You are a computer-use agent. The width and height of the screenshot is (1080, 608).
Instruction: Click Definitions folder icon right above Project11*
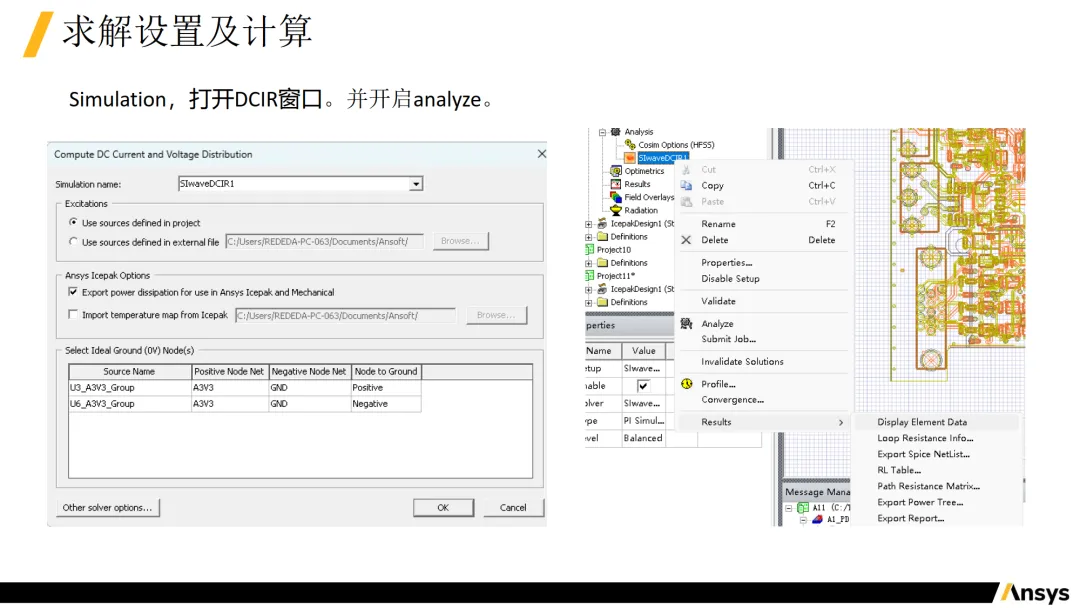pos(602,262)
